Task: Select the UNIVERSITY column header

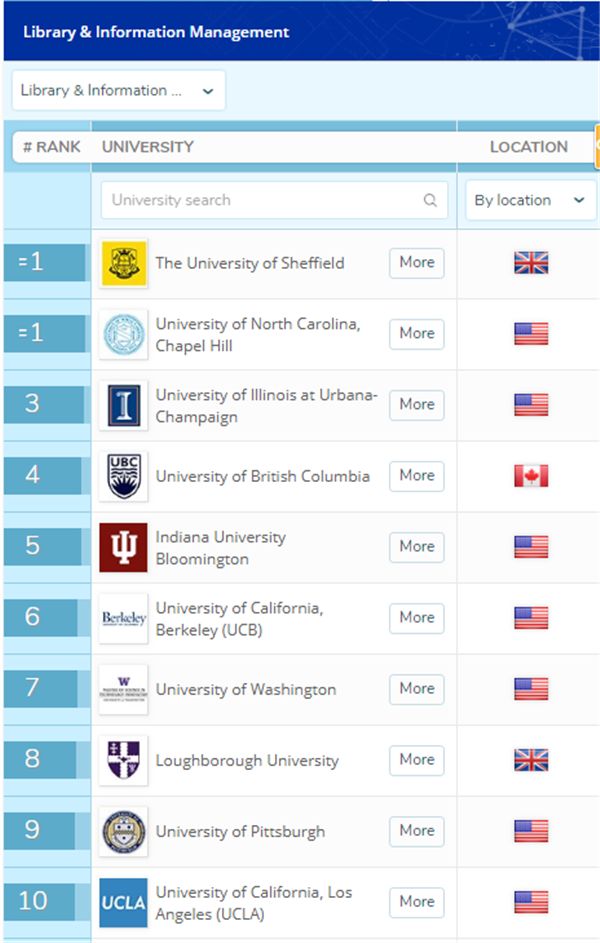Action: [x=148, y=147]
